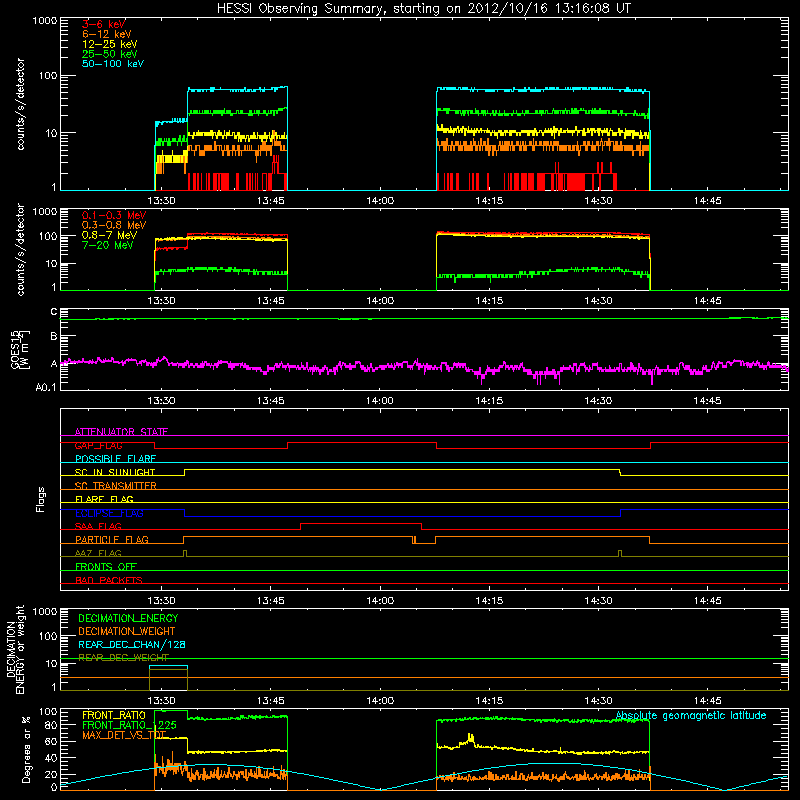Click the DECIMATION_WEIGHT legend label
The width and height of the screenshot is (800, 800).
pyautogui.click(x=127, y=631)
